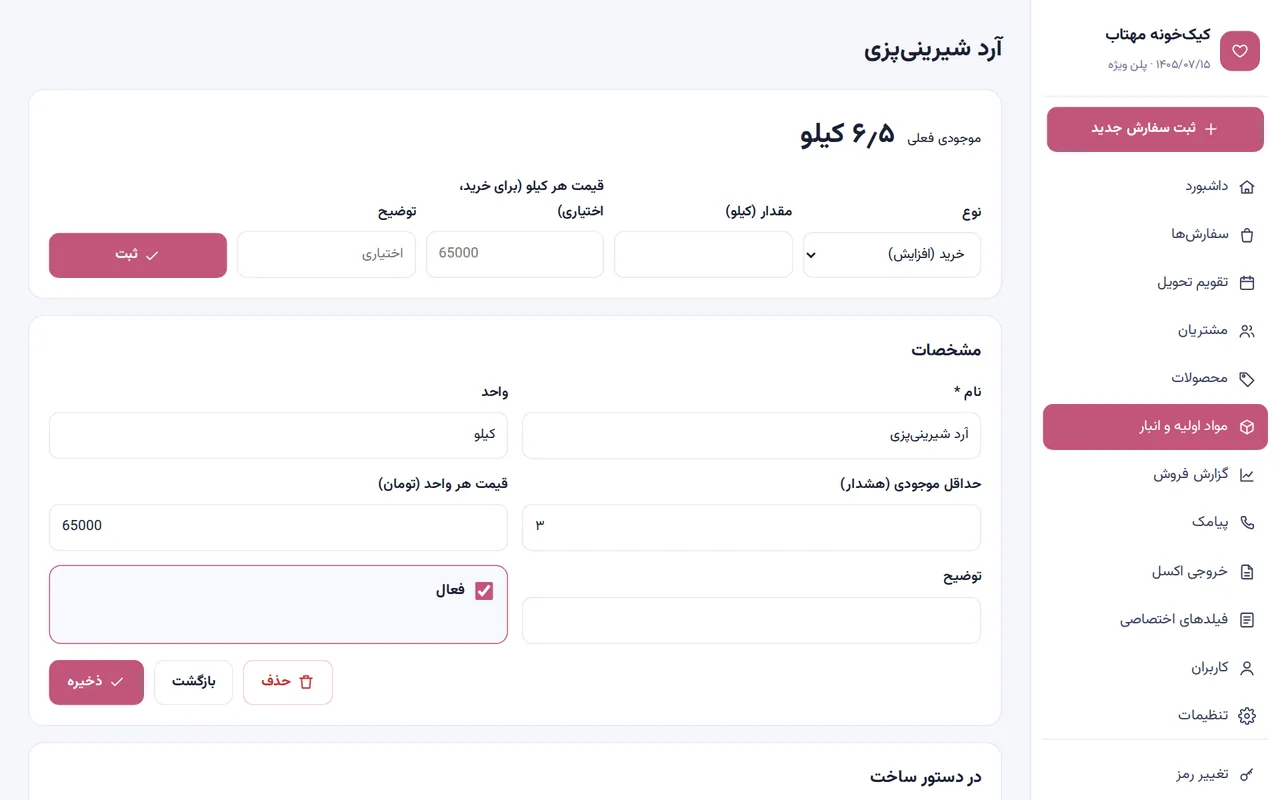1280x800 pixels.
Task: Click the tag icon beside محصولات
Action: [x=1246, y=379]
